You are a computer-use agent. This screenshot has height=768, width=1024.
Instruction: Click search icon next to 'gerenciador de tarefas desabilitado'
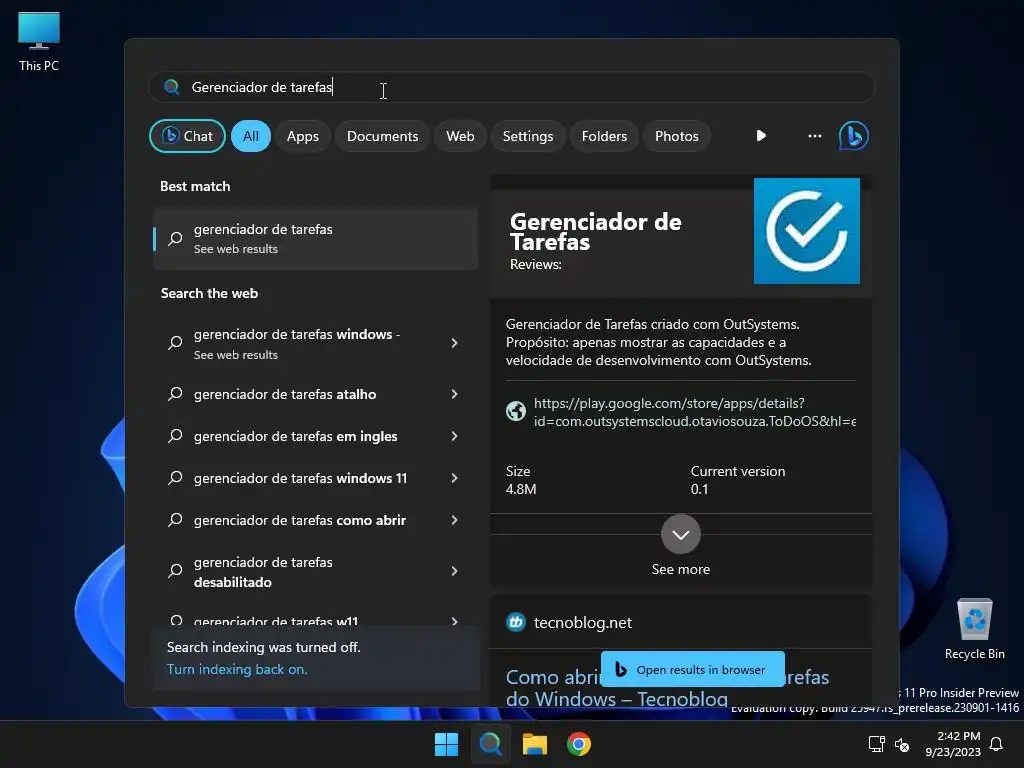tap(175, 571)
